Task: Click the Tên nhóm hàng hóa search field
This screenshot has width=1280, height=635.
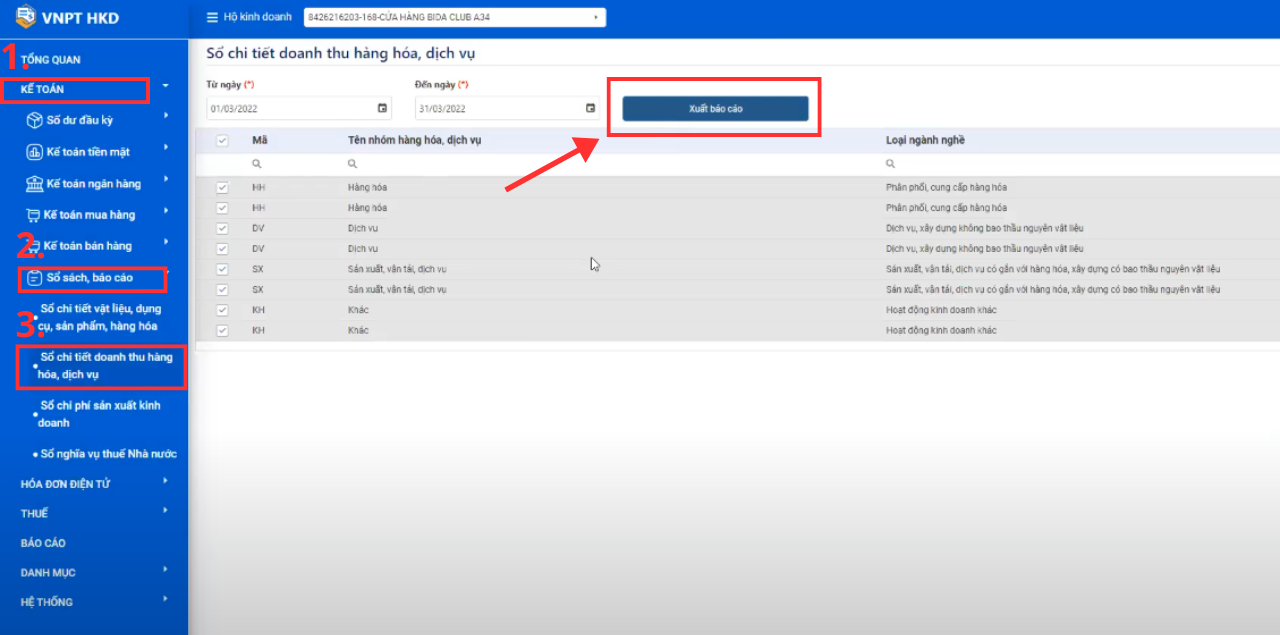Action: coord(600,163)
